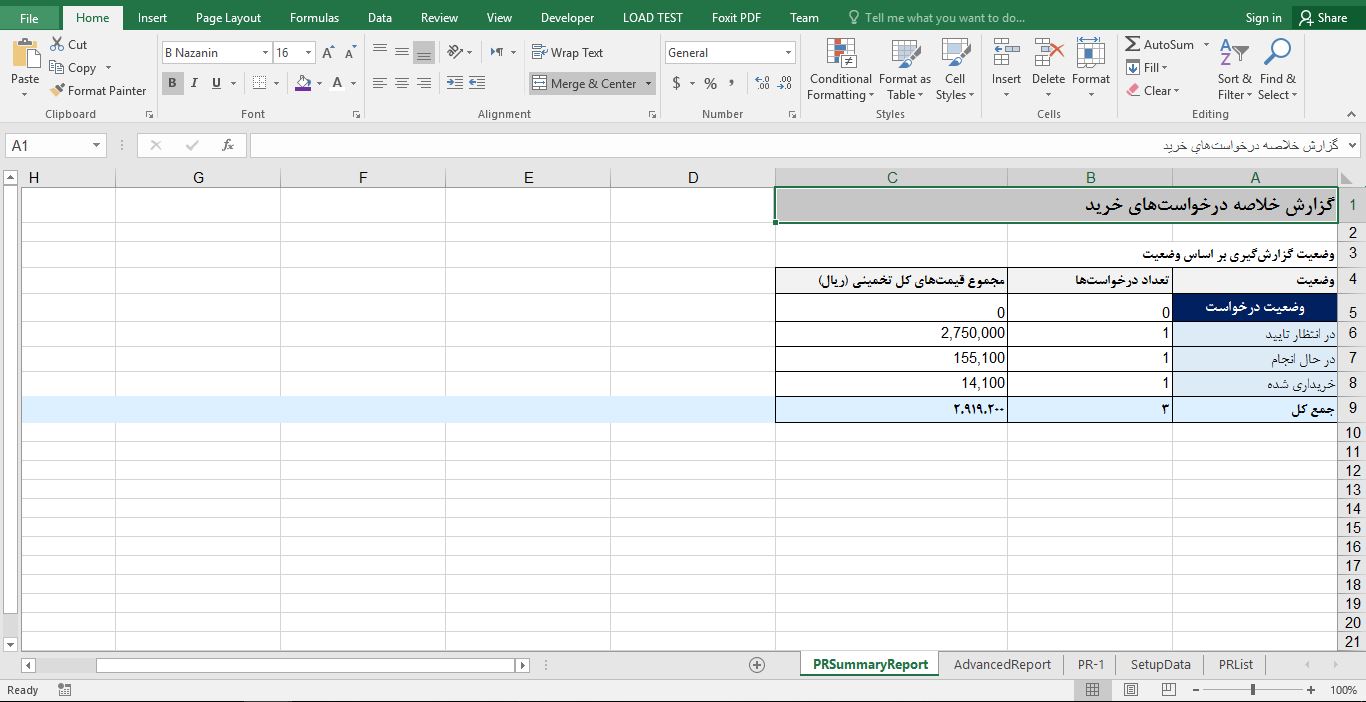Toggle Italic formatting
The height and width of the screenshot is (702, 1366).
tap(194, 83)
